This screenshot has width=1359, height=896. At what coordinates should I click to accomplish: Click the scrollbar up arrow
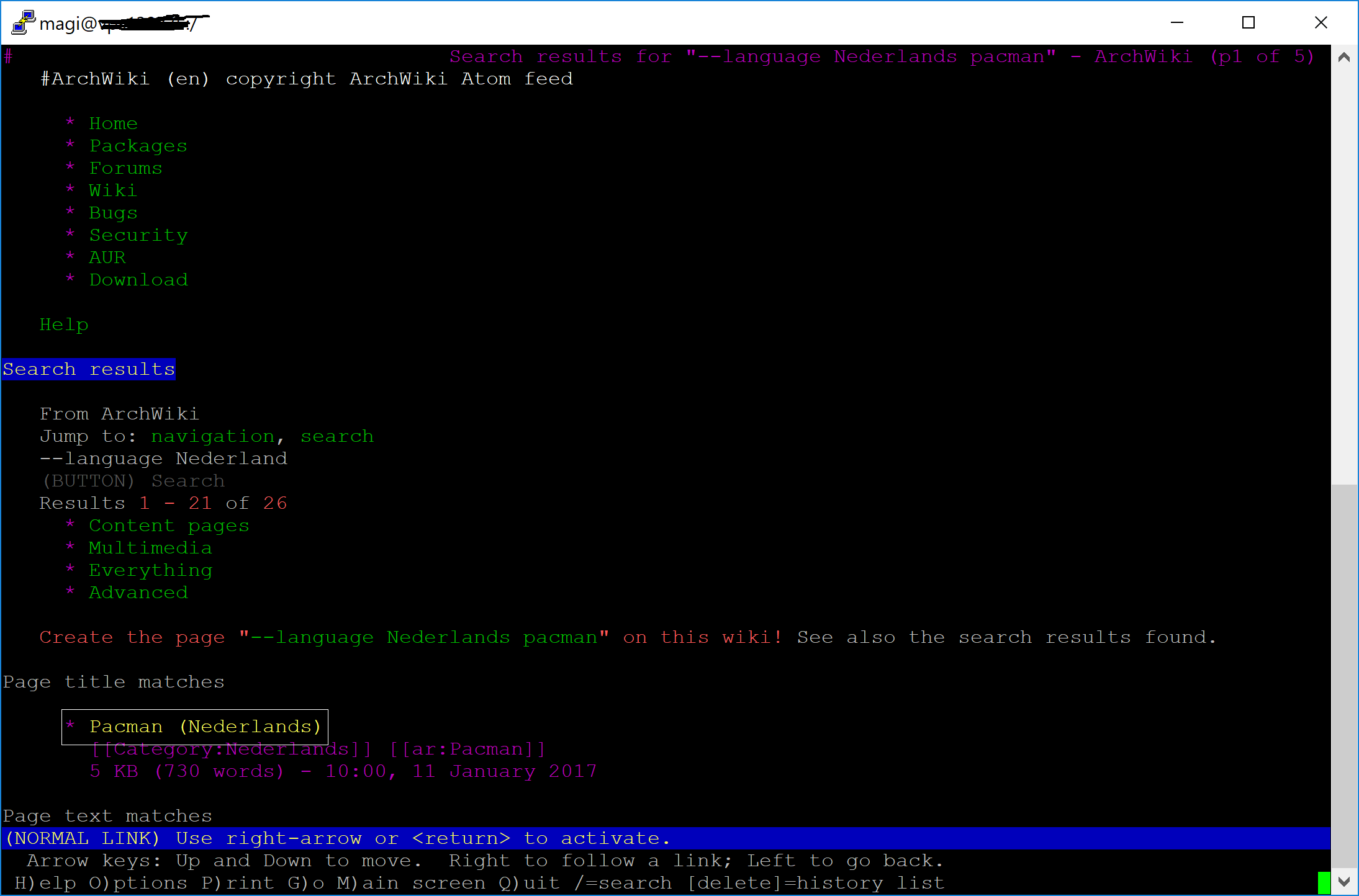1344,58
